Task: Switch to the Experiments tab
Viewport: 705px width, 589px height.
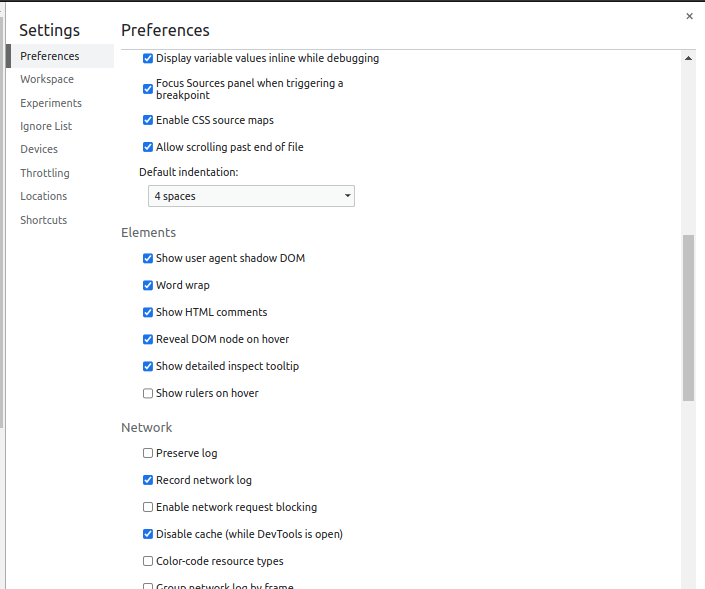Action: (x=51, y=103)
